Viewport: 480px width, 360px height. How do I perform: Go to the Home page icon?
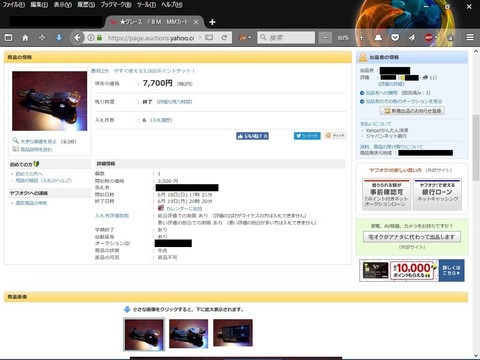[25, 38]
